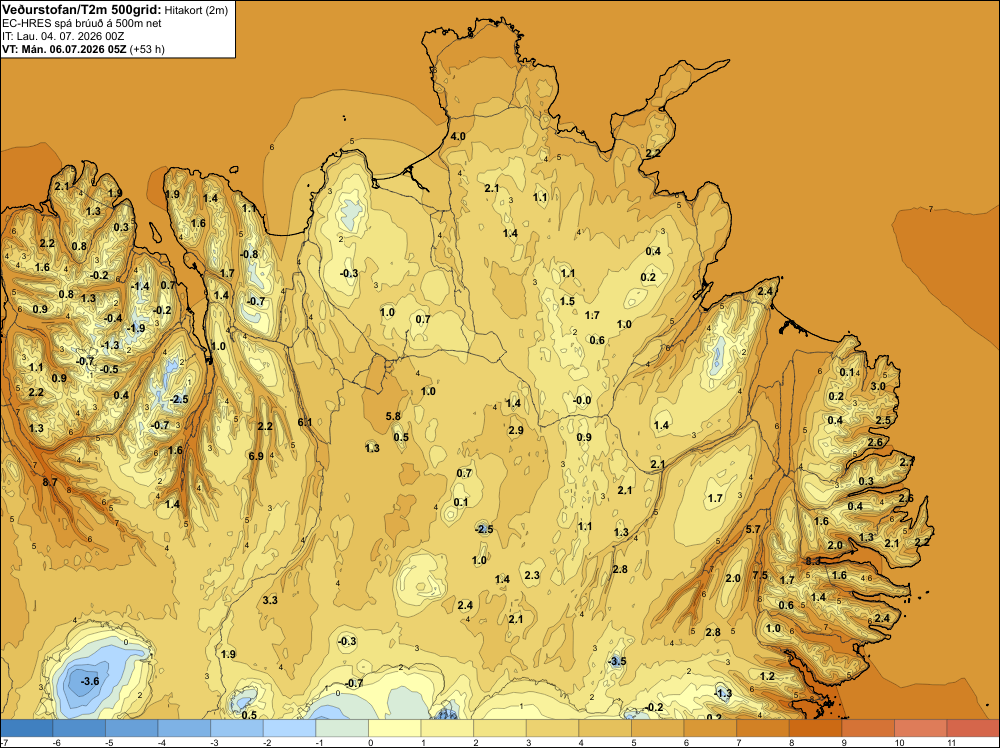The image size is (1000, 748).
Task: Click the title 'Veðurstofan/T2m 500grid: Hitakort (2m)'
Action: [x=115, y=10]
